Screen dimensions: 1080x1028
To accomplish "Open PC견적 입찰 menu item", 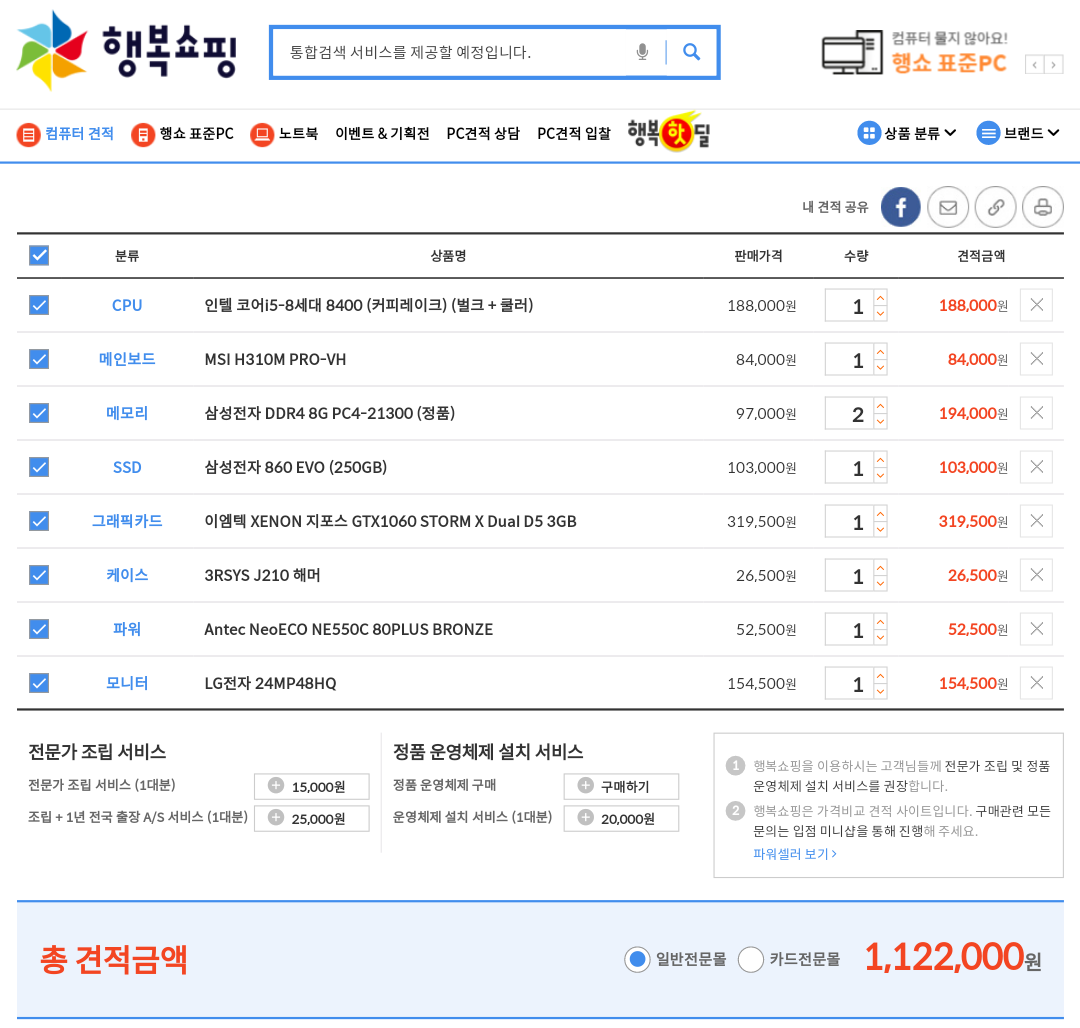I will pos(574,134).
